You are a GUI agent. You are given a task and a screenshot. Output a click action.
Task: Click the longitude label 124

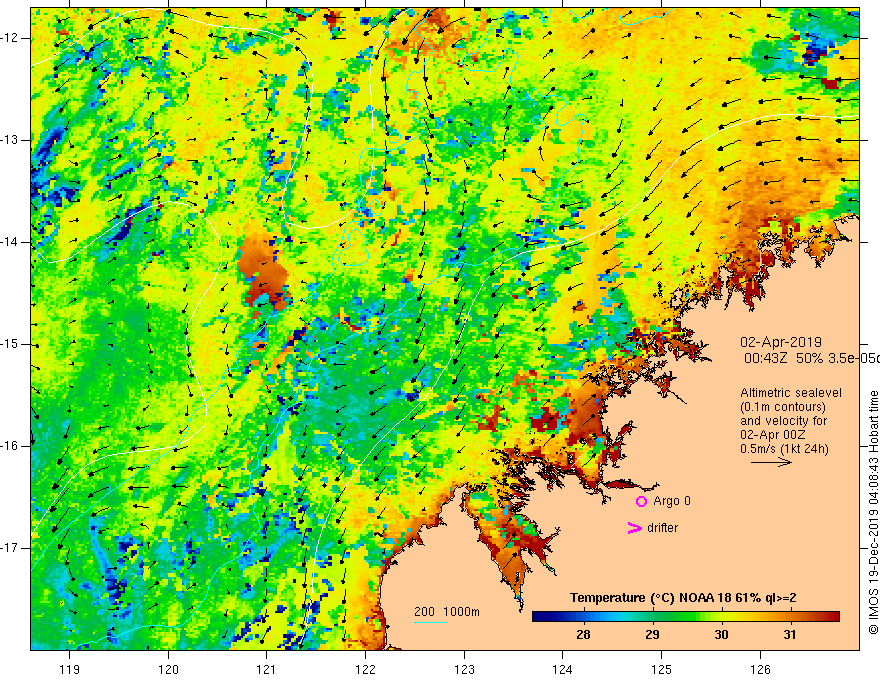(562, 669)
